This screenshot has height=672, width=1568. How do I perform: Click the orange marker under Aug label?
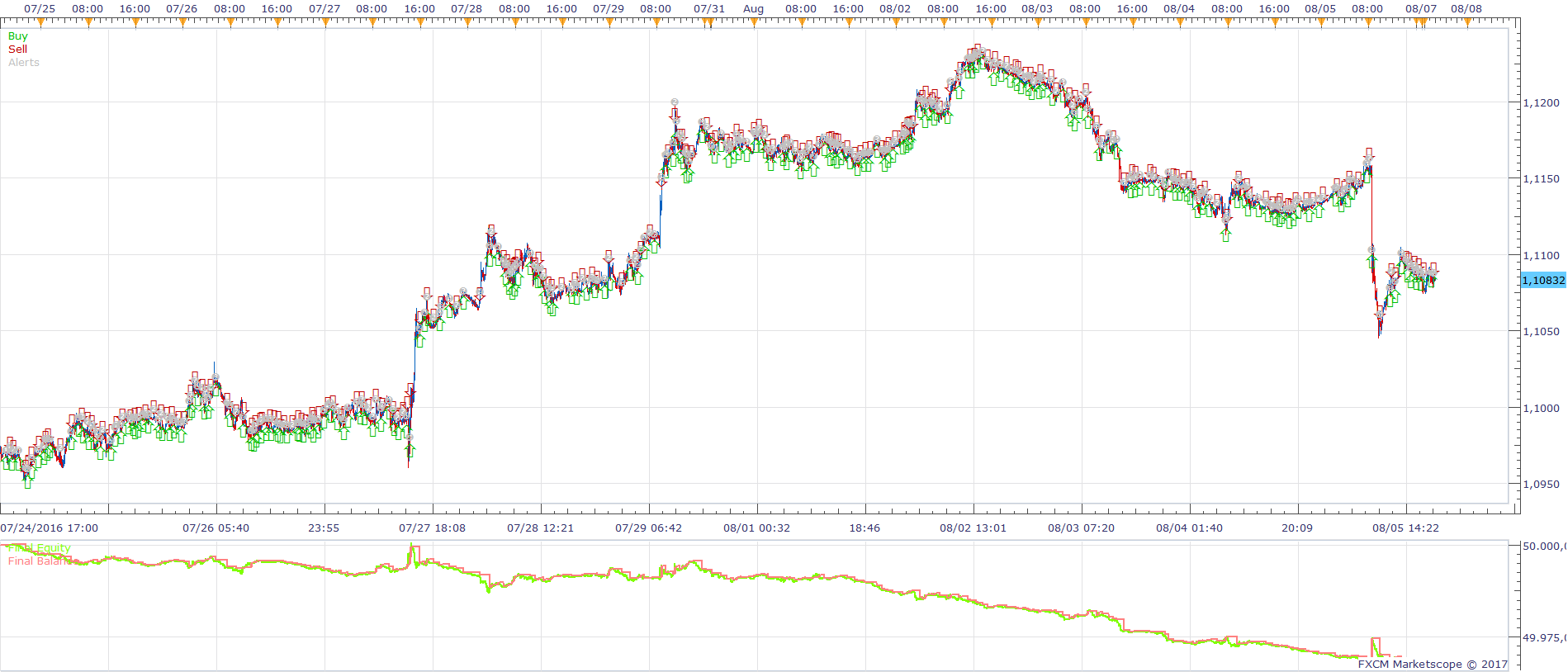(754, 23)
